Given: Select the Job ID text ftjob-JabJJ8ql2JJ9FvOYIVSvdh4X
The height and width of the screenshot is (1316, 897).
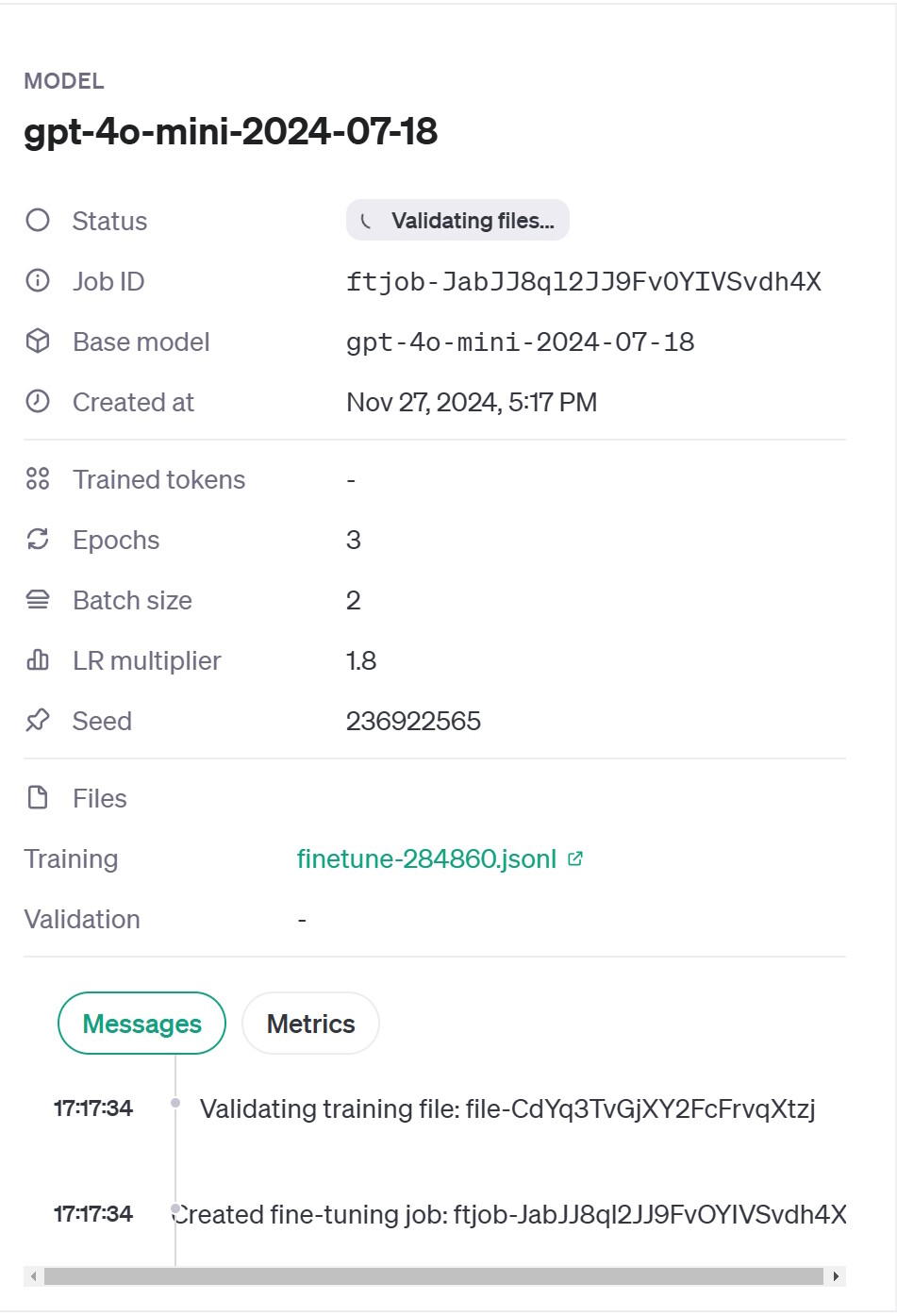Looking at the screenshot, I should click(584, 281).
